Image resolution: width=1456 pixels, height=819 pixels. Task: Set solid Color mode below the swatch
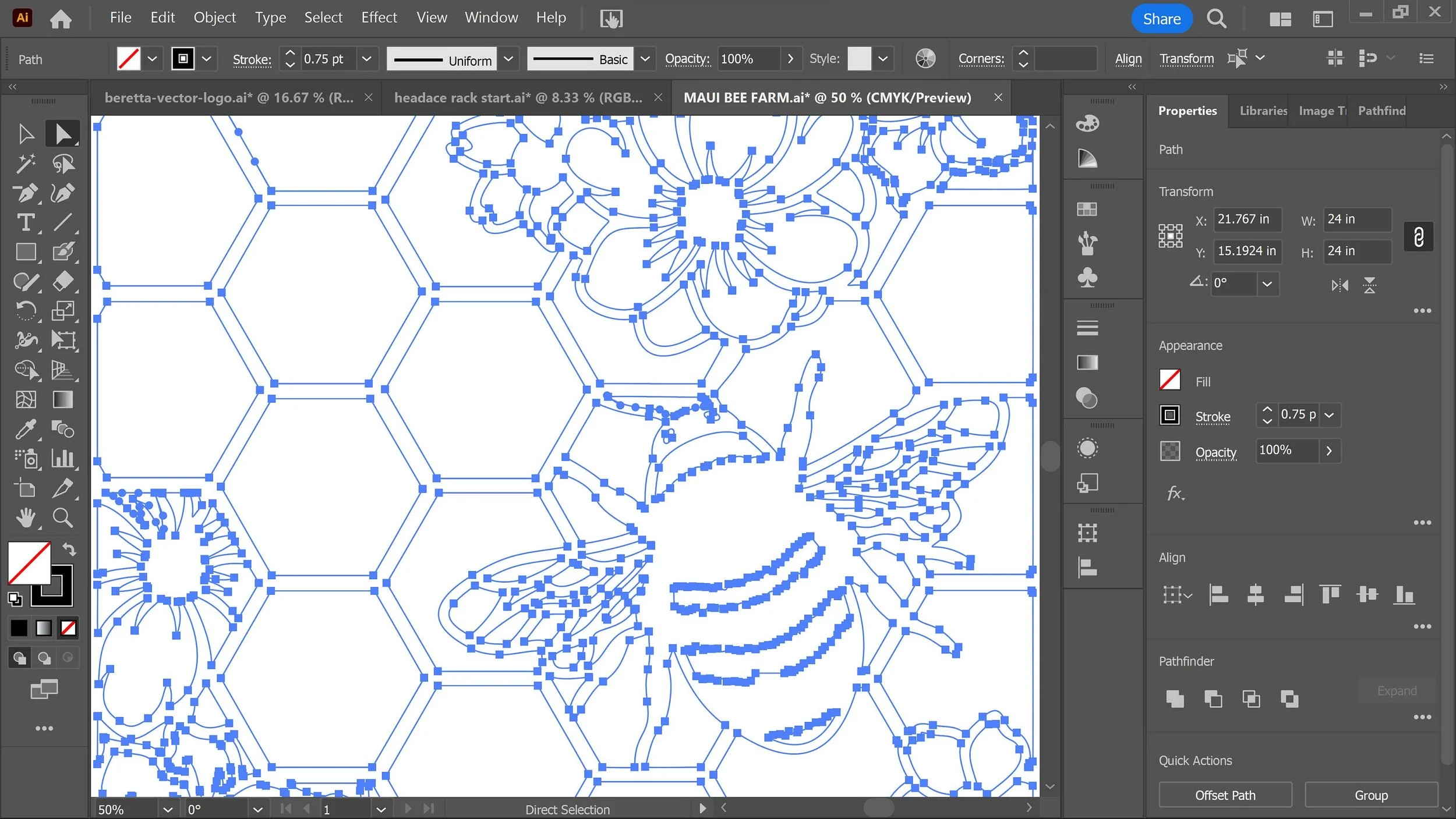click(x=19, y=628)
